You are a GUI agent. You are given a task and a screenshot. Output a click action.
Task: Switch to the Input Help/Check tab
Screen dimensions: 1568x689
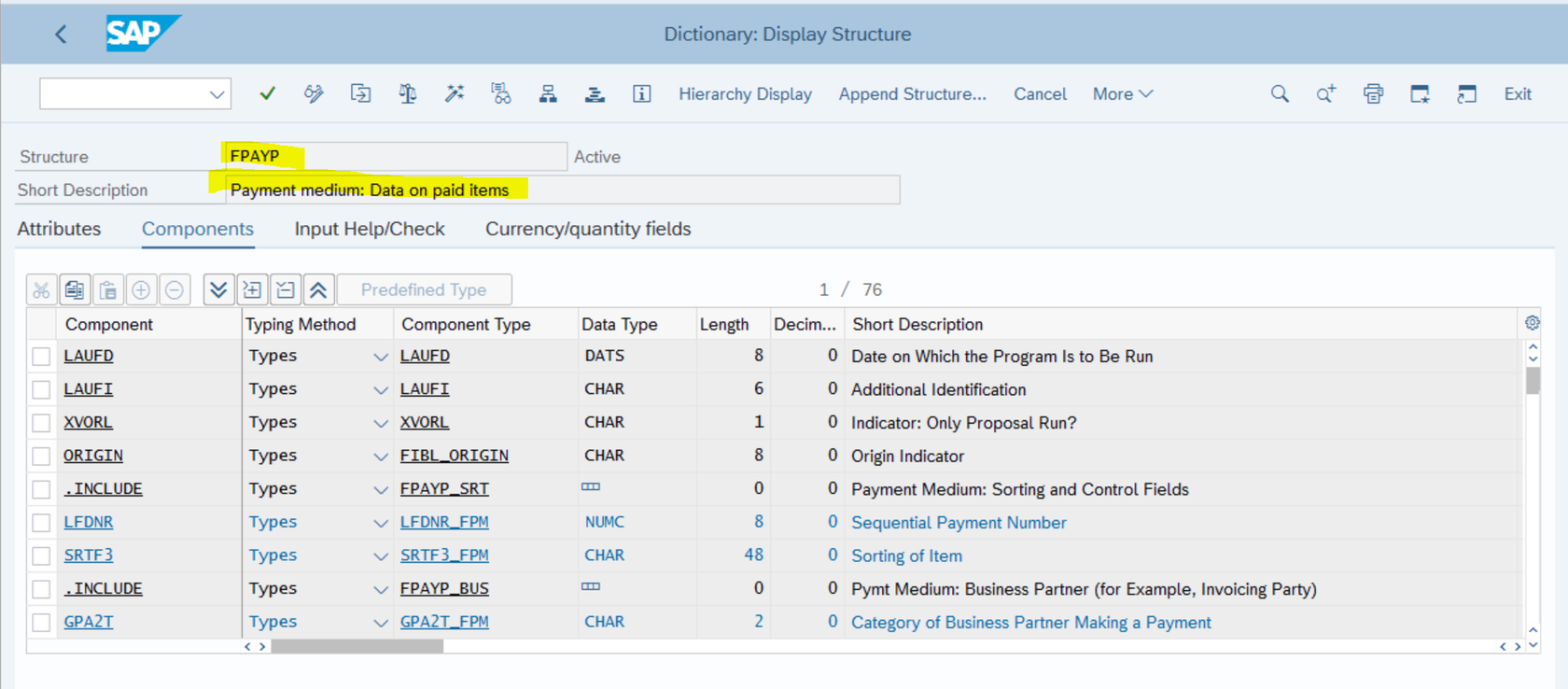(370, 229)
